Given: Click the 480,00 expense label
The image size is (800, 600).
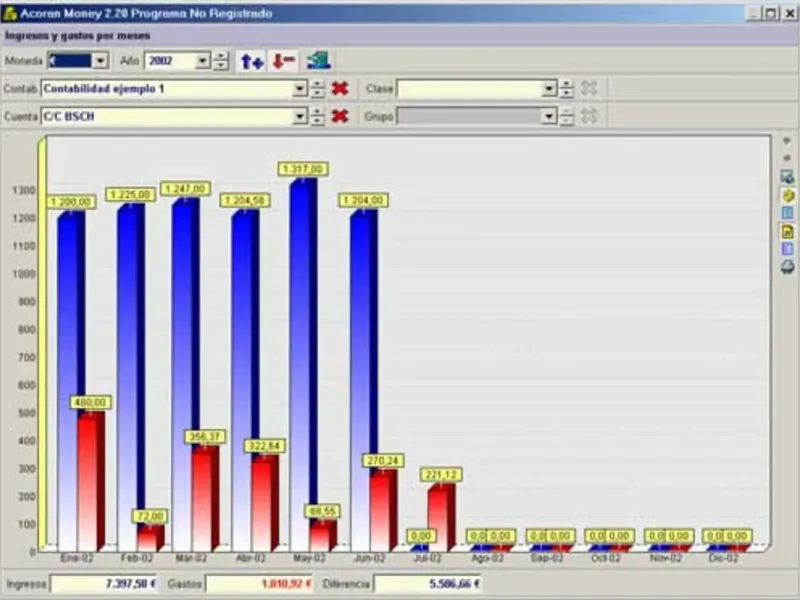Looking at the screenshot, I should [x=91, y=403].
